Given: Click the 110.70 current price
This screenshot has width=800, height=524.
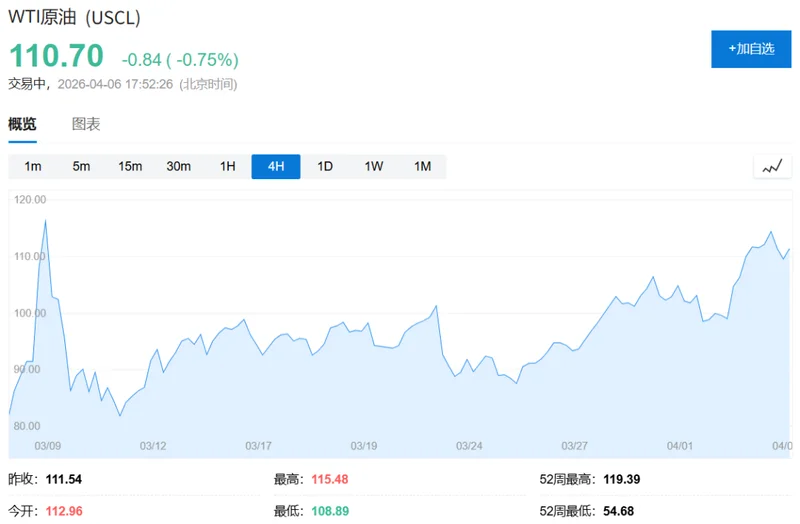Looking at the screenshot, I should (x=56, y=55).
